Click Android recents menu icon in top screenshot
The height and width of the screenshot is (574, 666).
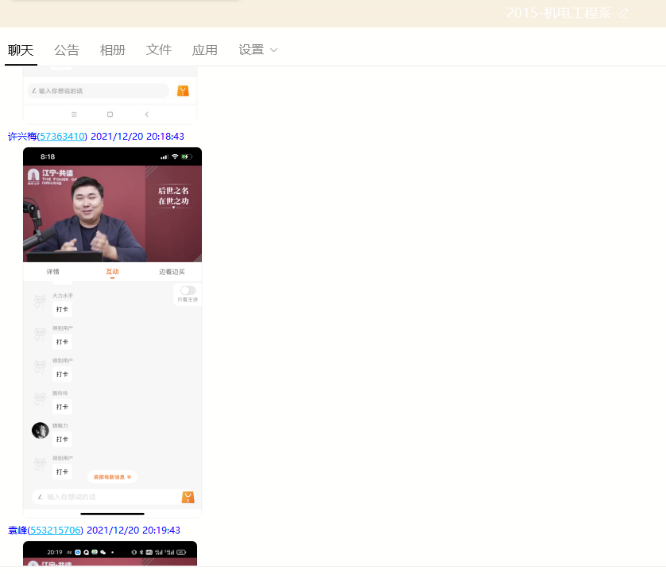click(x=74, y=114)
